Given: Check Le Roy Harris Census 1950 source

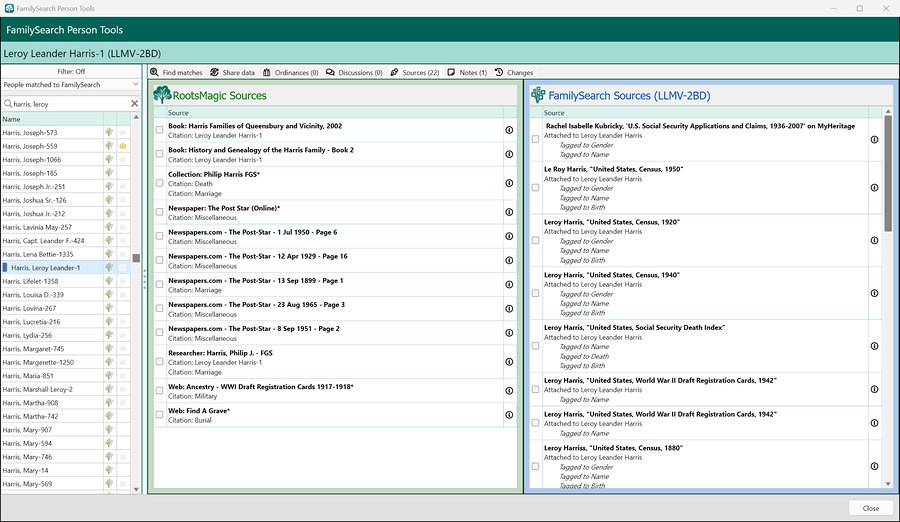Looking at the screenshot, I should [x=536, y=188].
